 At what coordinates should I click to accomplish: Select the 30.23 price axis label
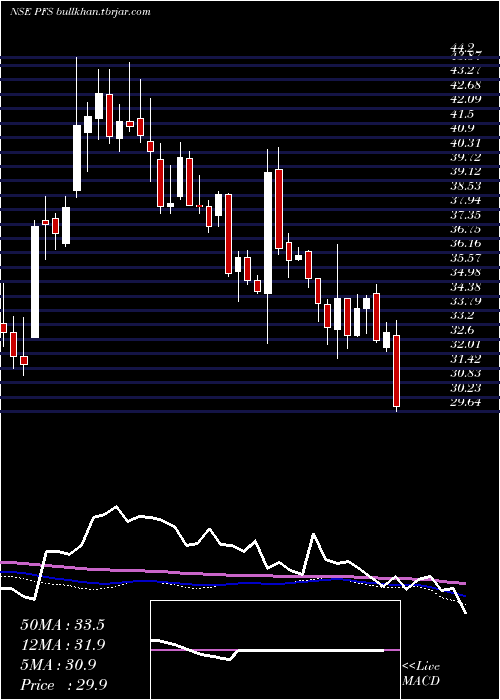tap(465, 388)
